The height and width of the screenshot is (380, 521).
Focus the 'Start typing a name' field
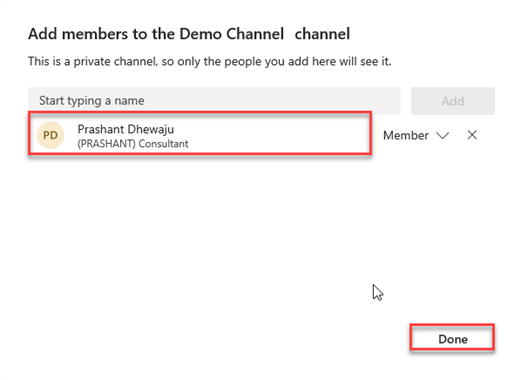click(214, 101)
